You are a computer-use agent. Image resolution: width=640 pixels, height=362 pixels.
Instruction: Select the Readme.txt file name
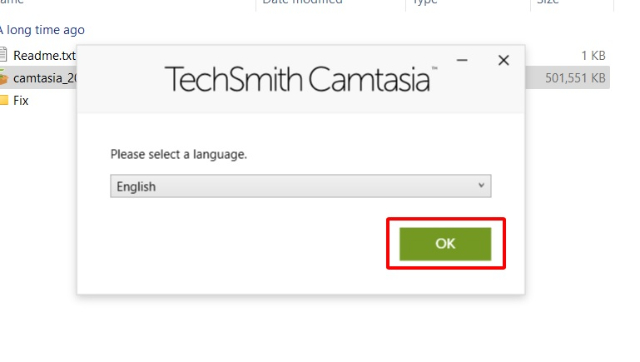[44, 56]
